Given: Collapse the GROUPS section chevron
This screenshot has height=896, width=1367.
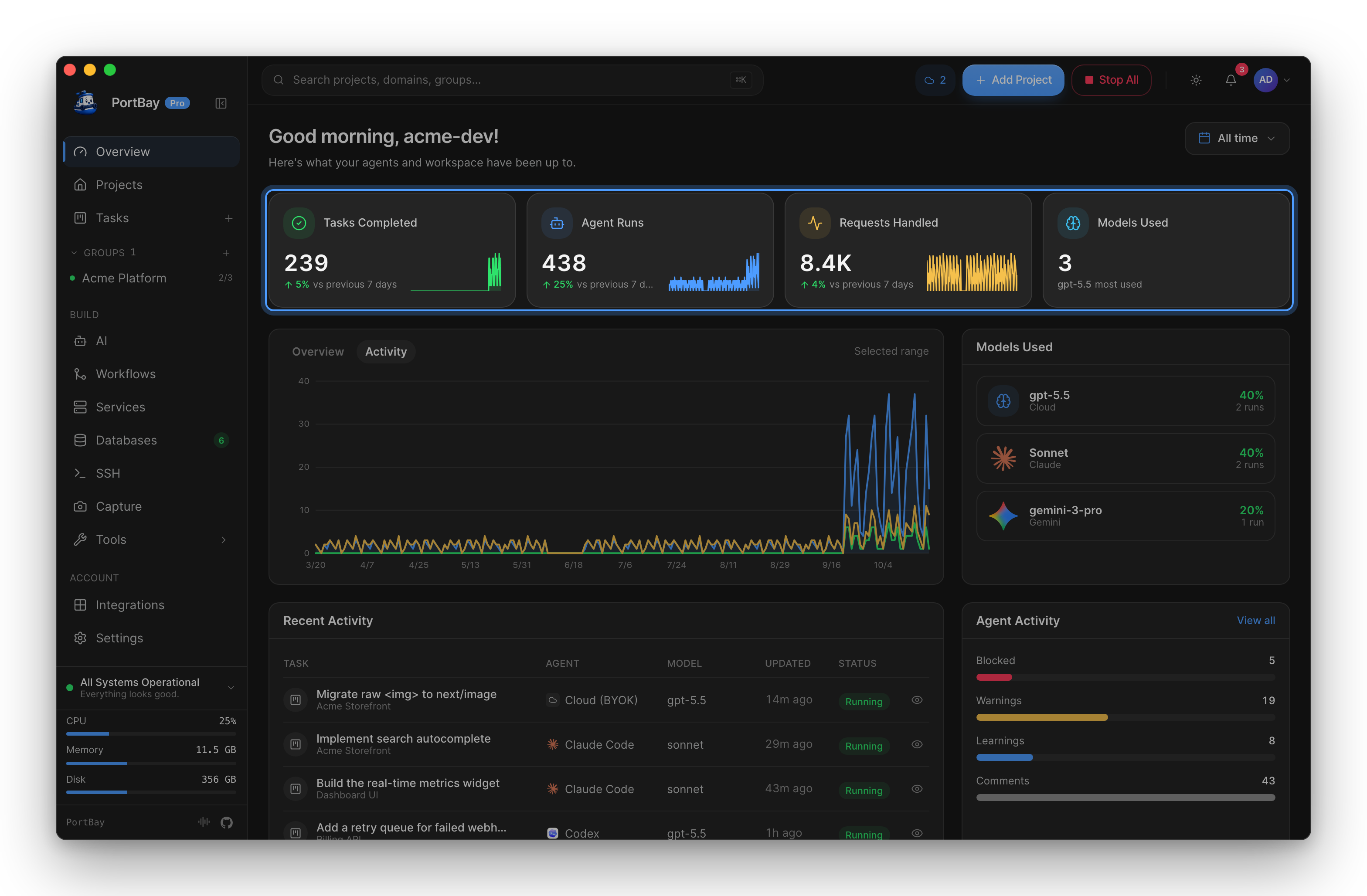Looking at the screenshot, I should coord(74,253).
